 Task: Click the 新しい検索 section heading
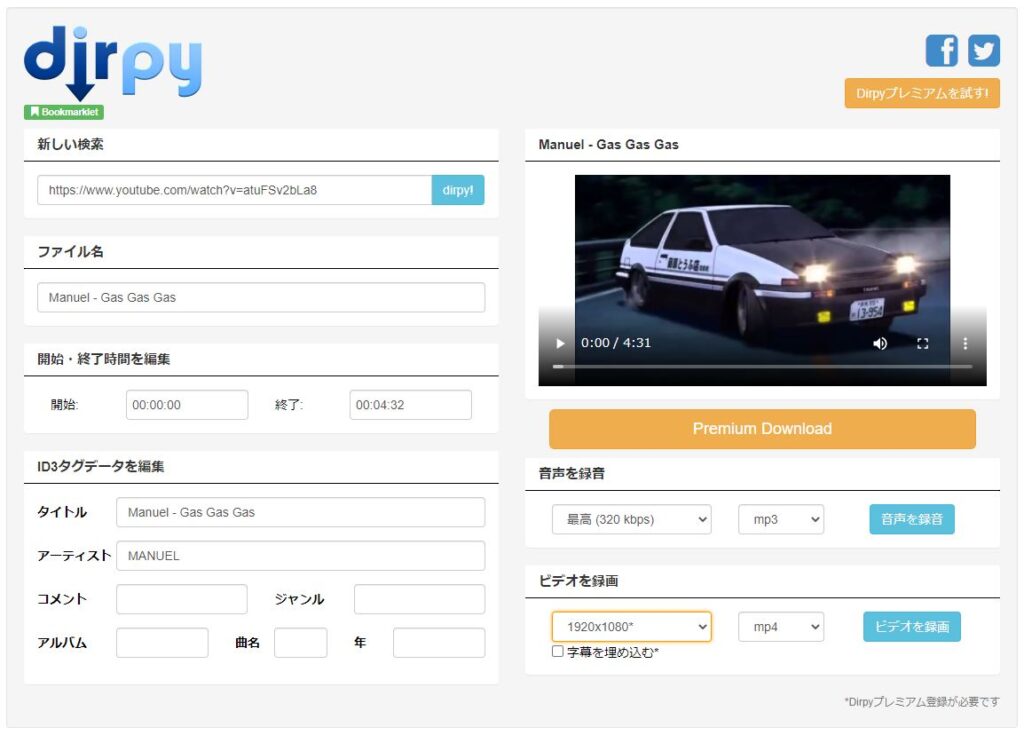tap(70, 144)
